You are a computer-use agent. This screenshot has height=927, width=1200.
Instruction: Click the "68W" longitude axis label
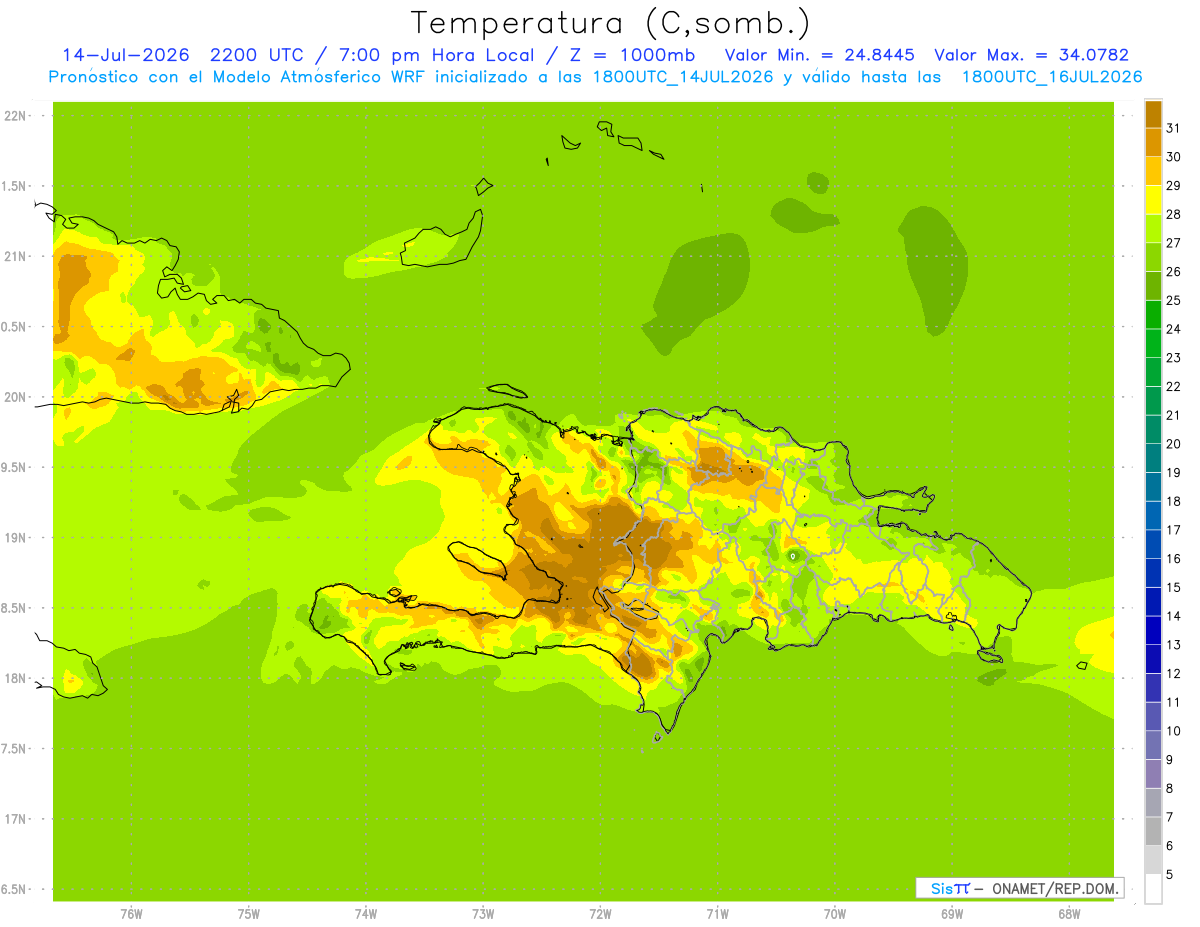(1069, 914)
